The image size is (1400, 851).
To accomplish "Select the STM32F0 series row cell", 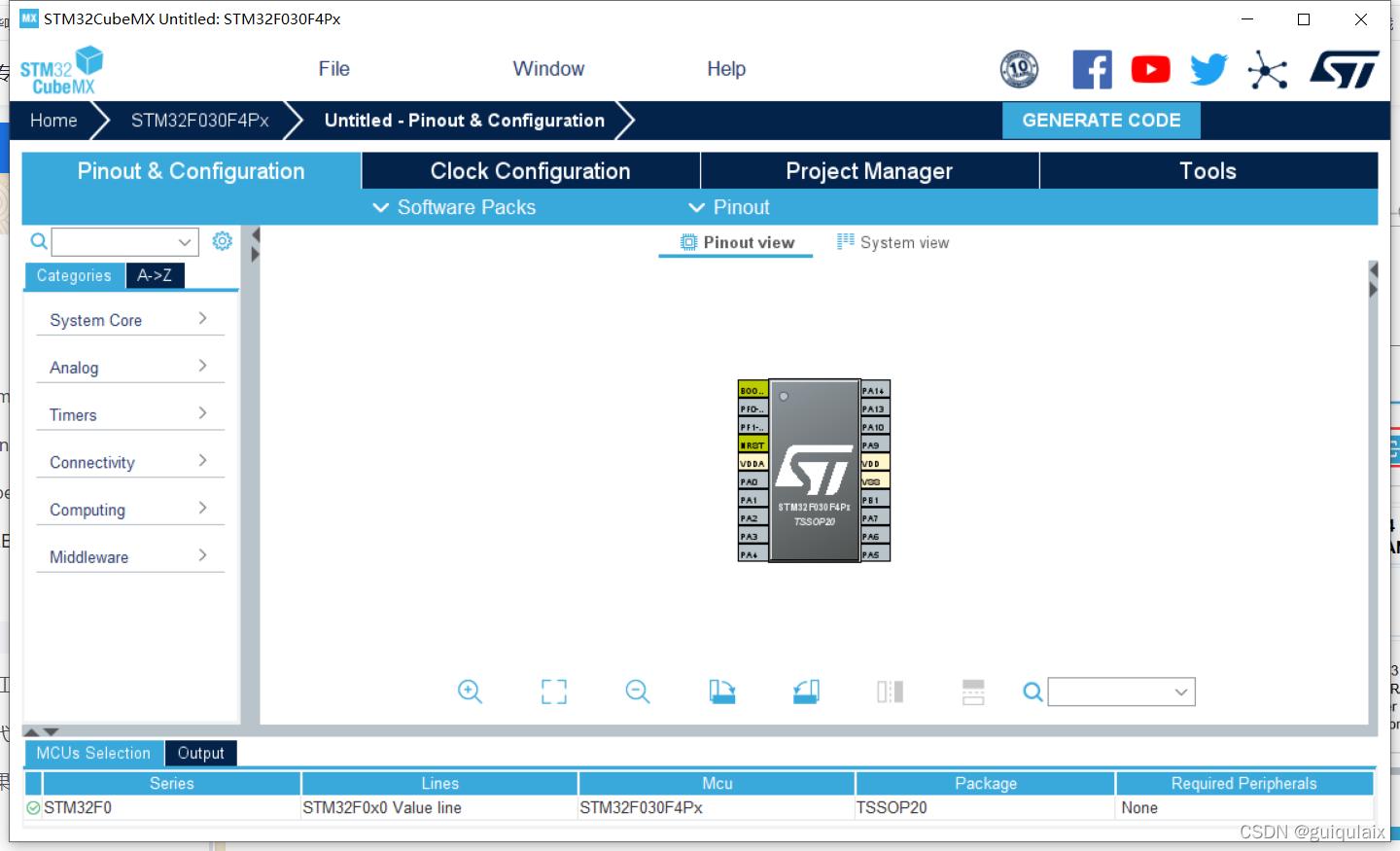I will pyautogui.click(x=171, y=808).
